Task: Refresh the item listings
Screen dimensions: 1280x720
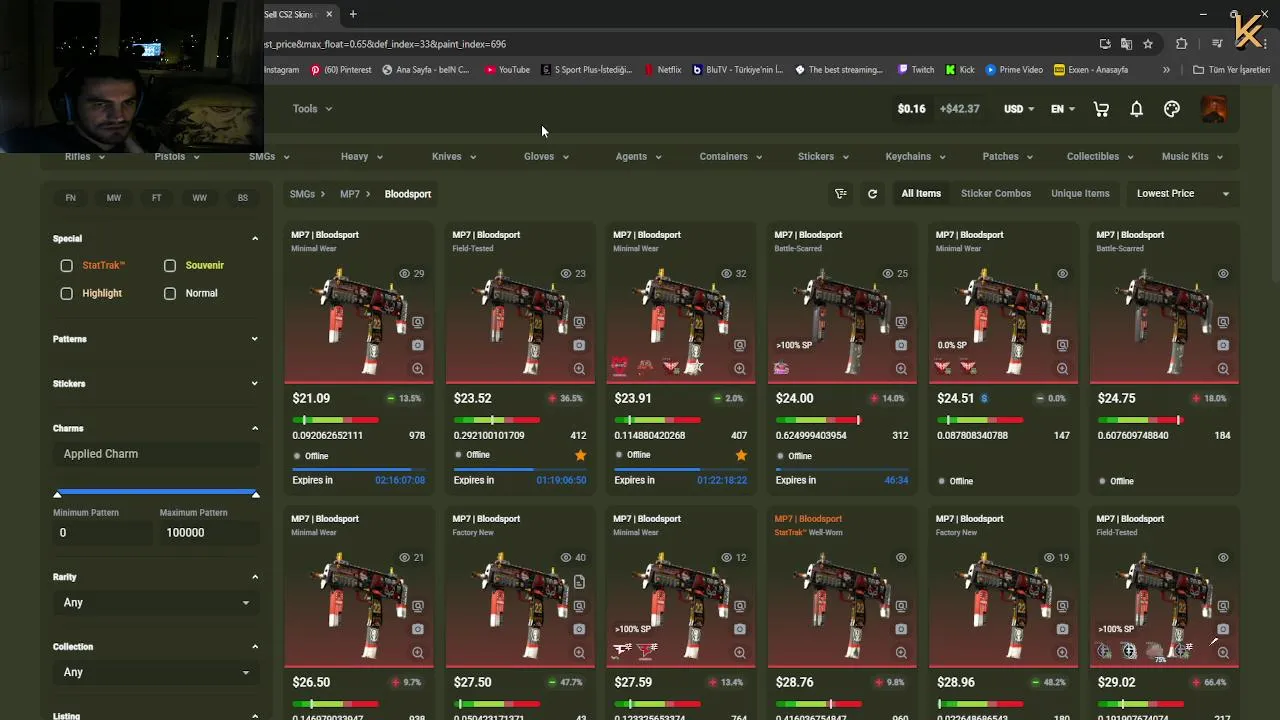Action: [x=872, y=194]
